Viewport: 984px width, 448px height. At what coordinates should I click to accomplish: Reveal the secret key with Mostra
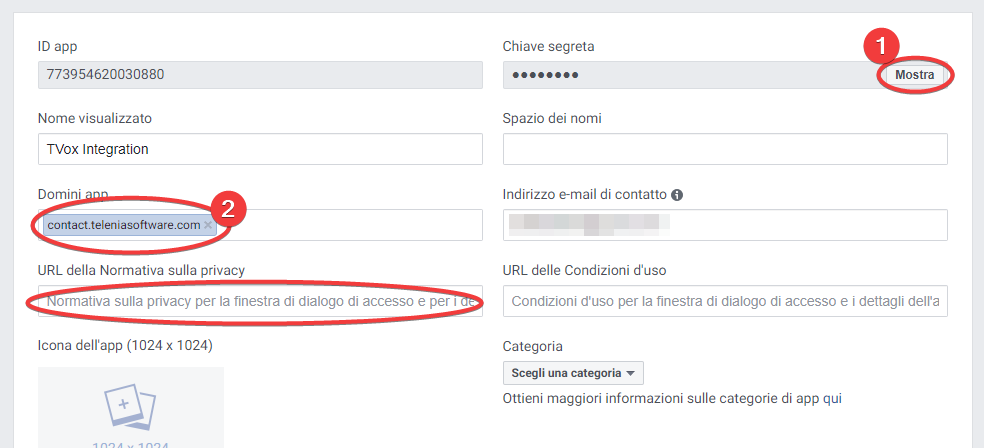tap(914, 75)
